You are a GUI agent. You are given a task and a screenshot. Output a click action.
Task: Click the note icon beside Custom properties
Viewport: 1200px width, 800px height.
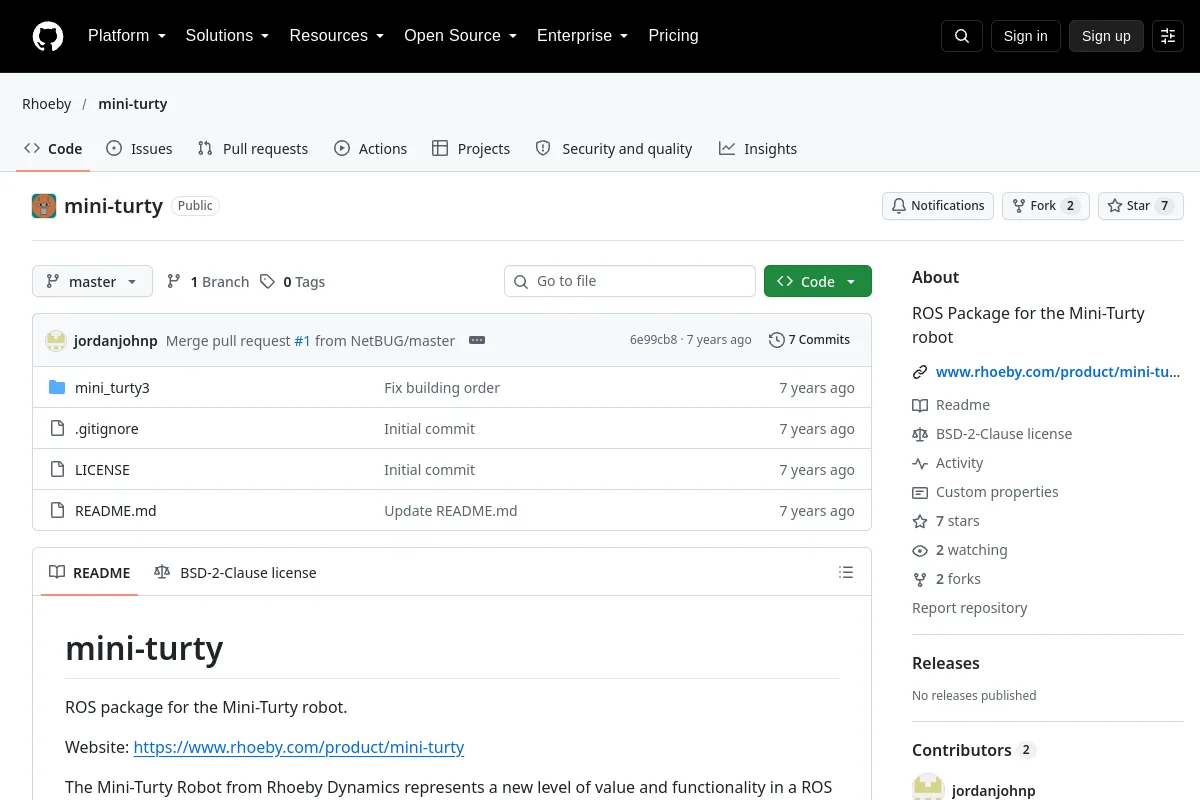click(920, 492)
